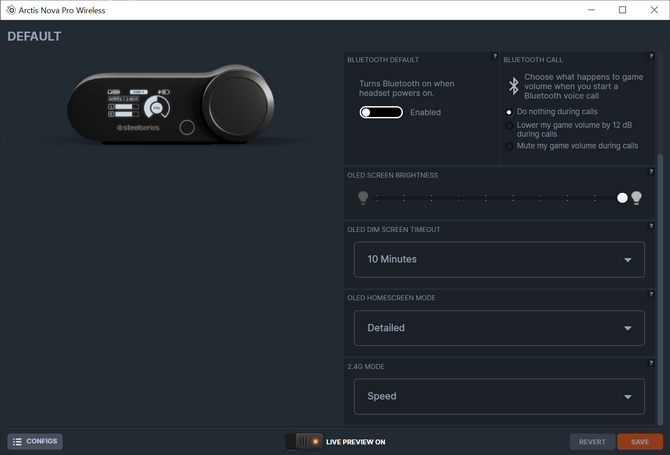Close the Arctis Nova Pro Wireless window
The image size is (670, 455).
coord(654,10)
